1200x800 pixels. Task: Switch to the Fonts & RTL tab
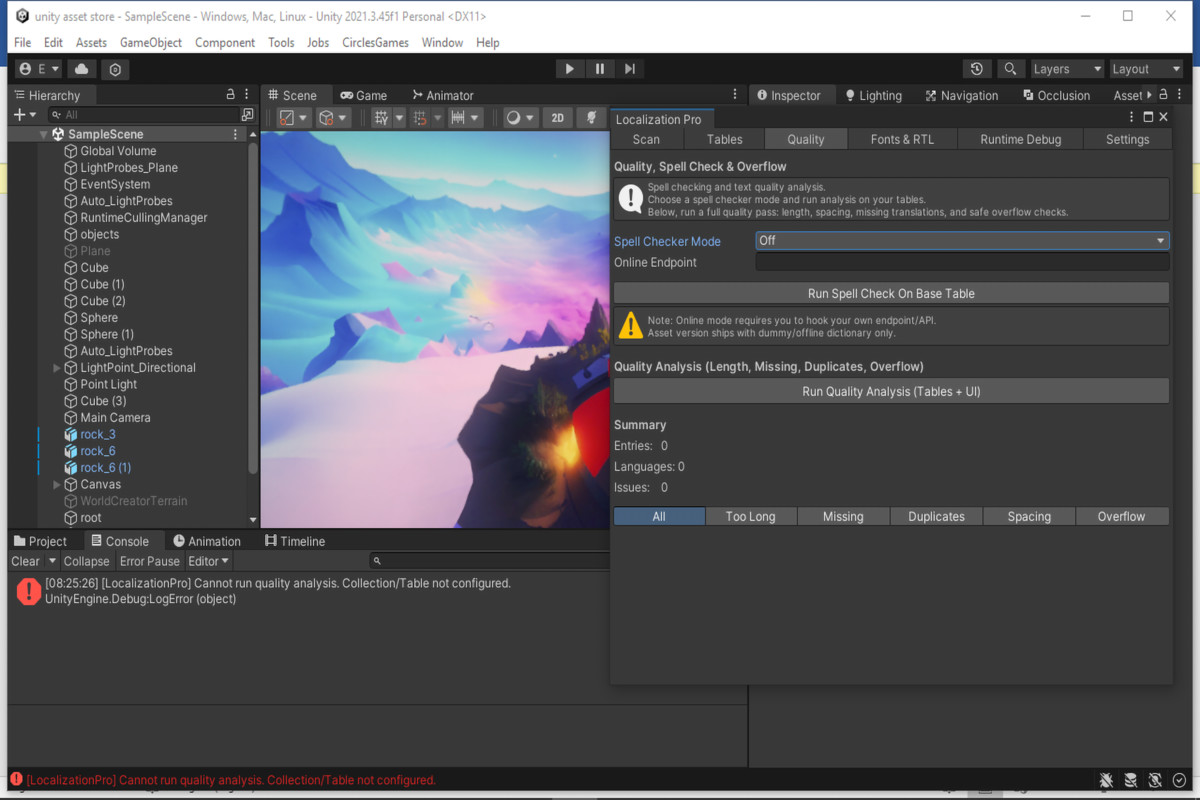point(901,139)
